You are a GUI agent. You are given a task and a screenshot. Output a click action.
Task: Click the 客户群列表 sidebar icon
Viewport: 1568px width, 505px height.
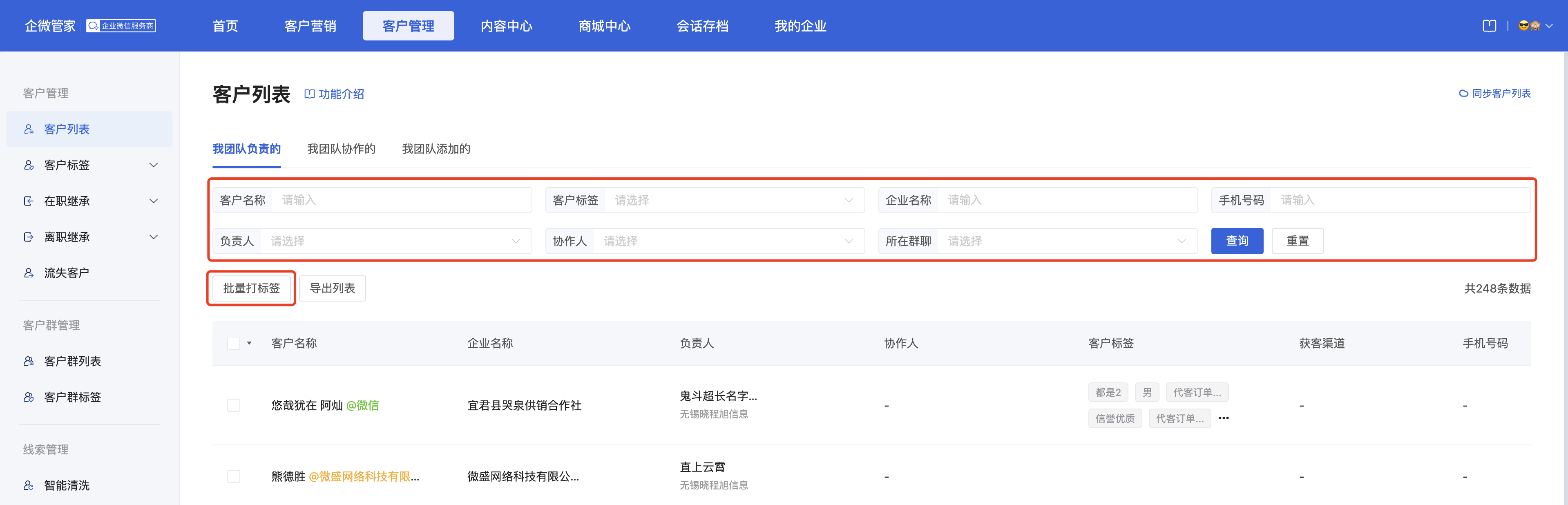tap(29, 361)
